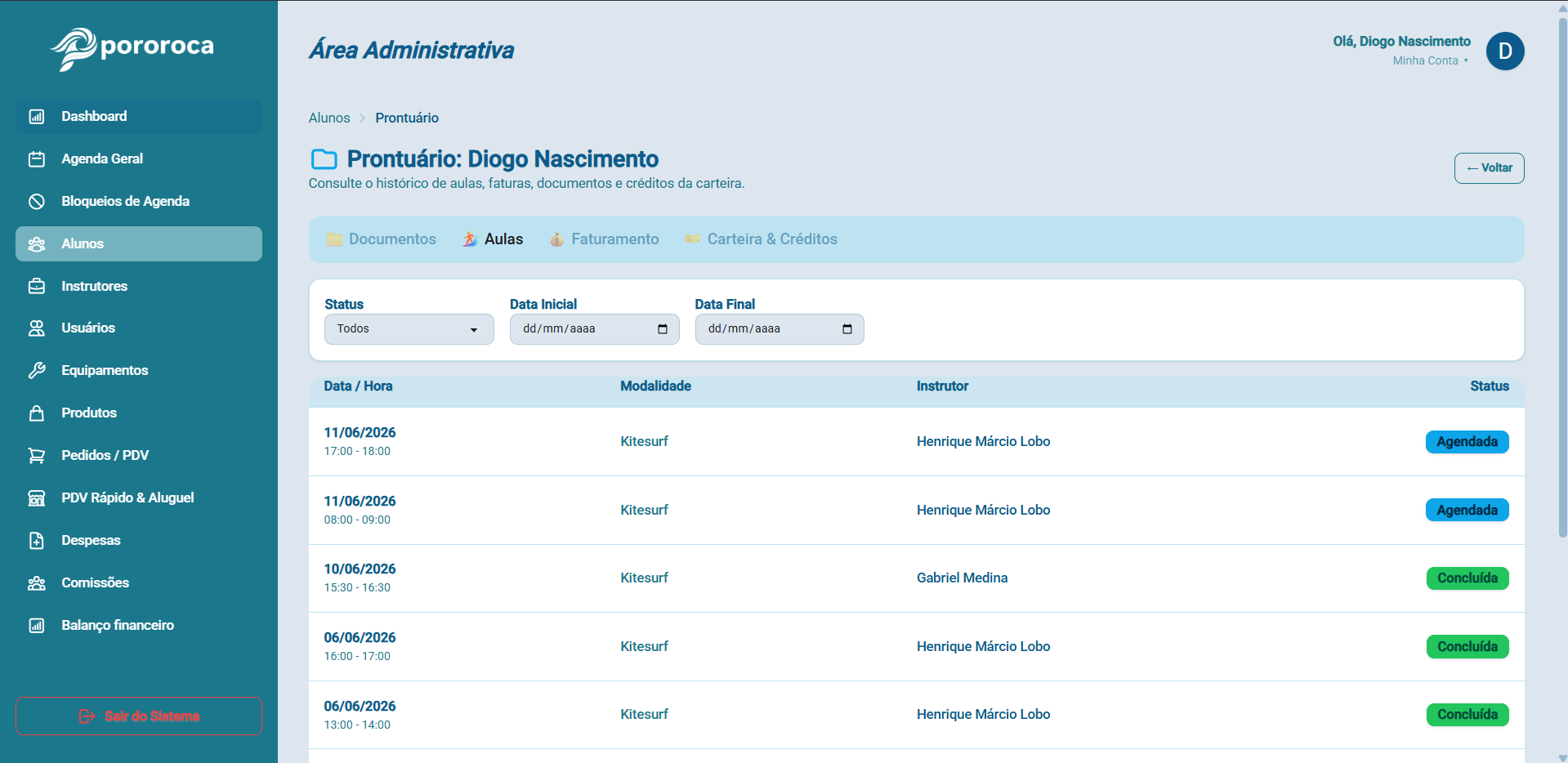Viewport: 1568px width, 763px height.
Task: Click the logout arrow icon
Action: 87,716
